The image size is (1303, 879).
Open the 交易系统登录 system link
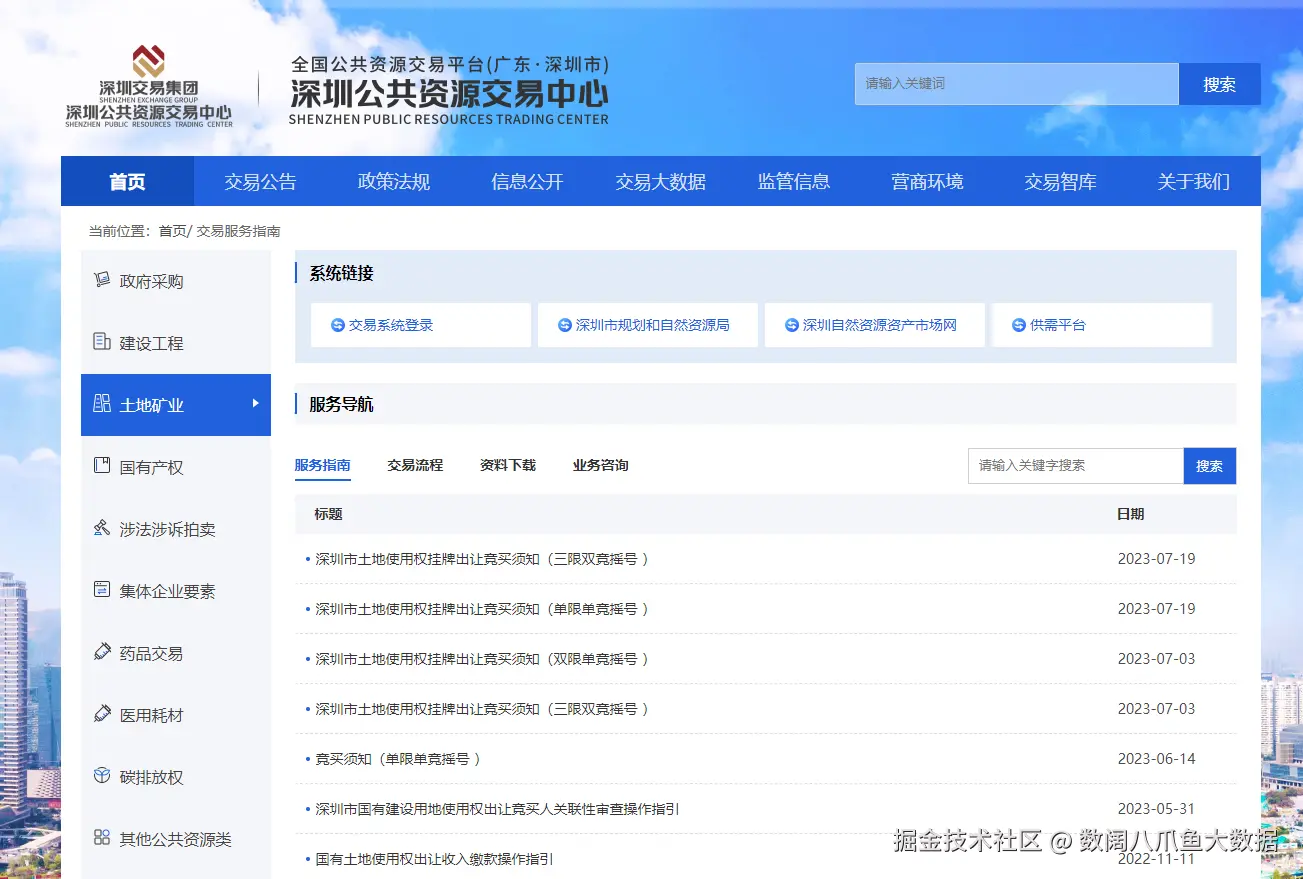click(421, 325)
